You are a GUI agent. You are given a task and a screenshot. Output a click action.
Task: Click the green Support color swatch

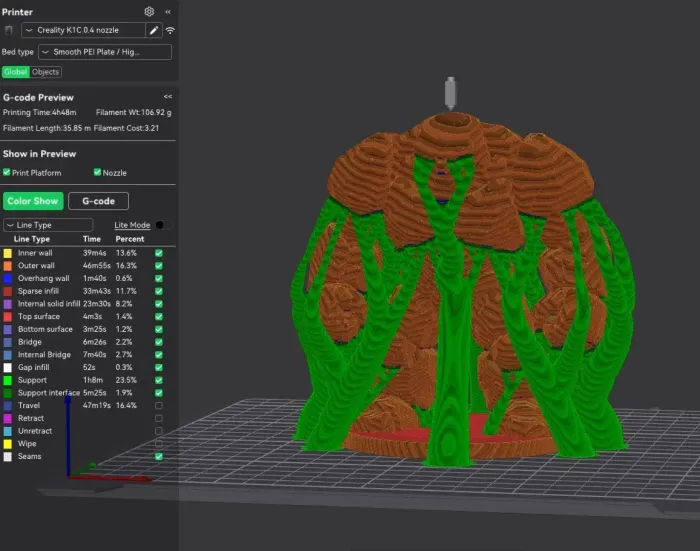point(8,380)
